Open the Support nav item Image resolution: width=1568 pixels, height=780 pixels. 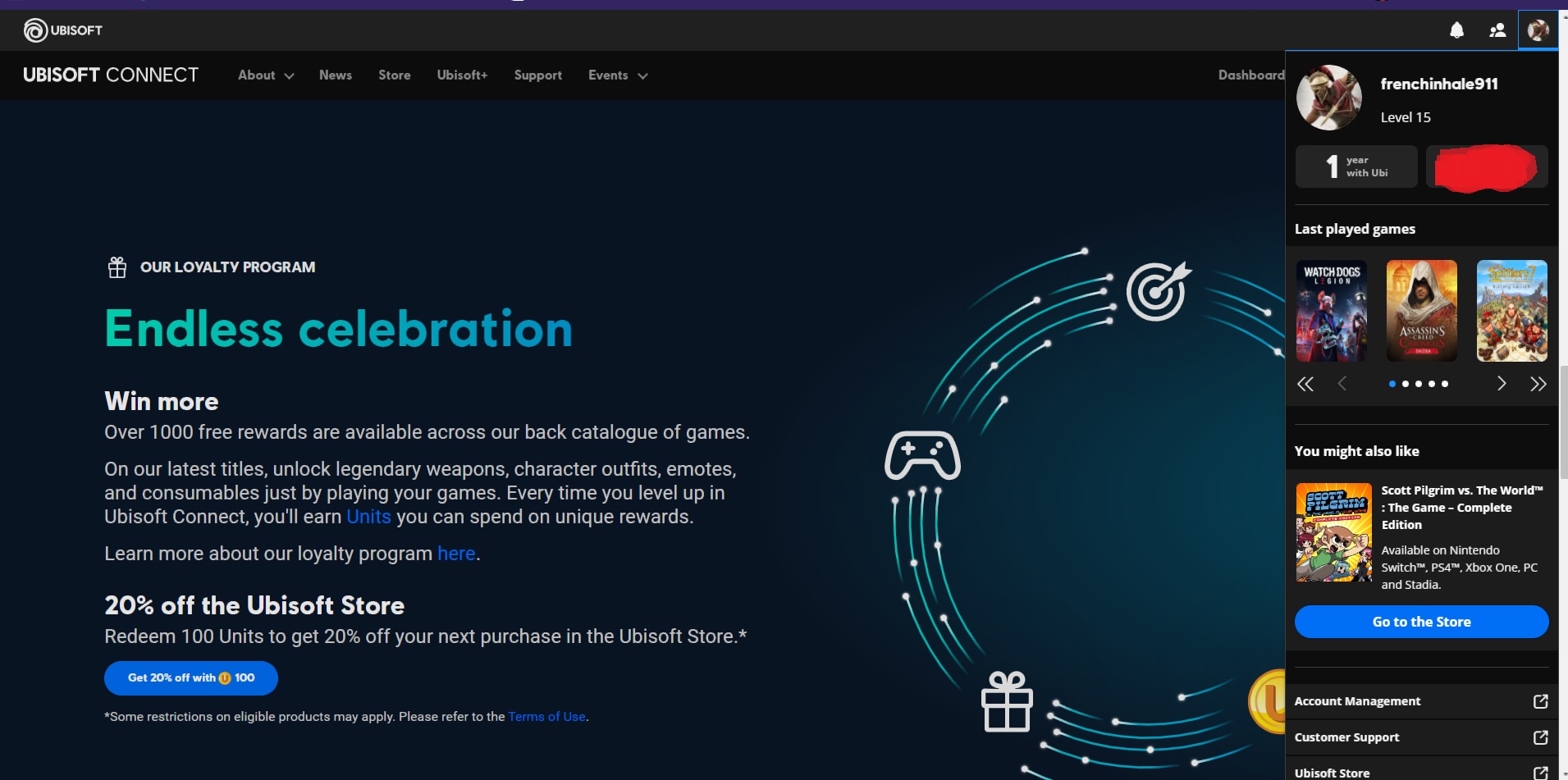(538, 75)
